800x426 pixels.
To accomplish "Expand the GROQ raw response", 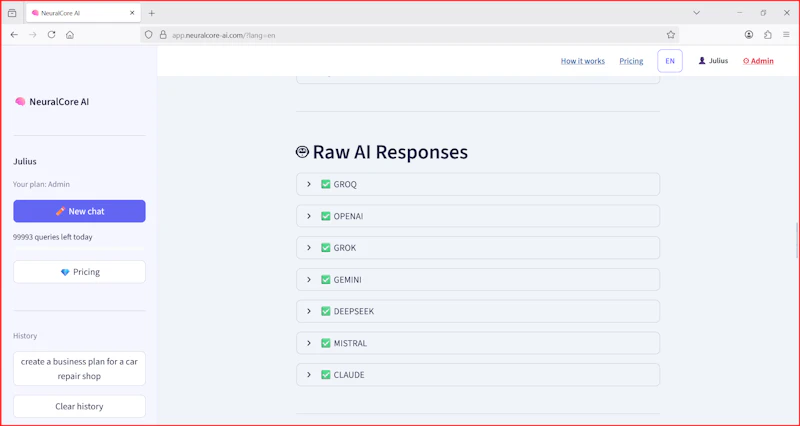I will pyautogui.click(x=478, y=184).
